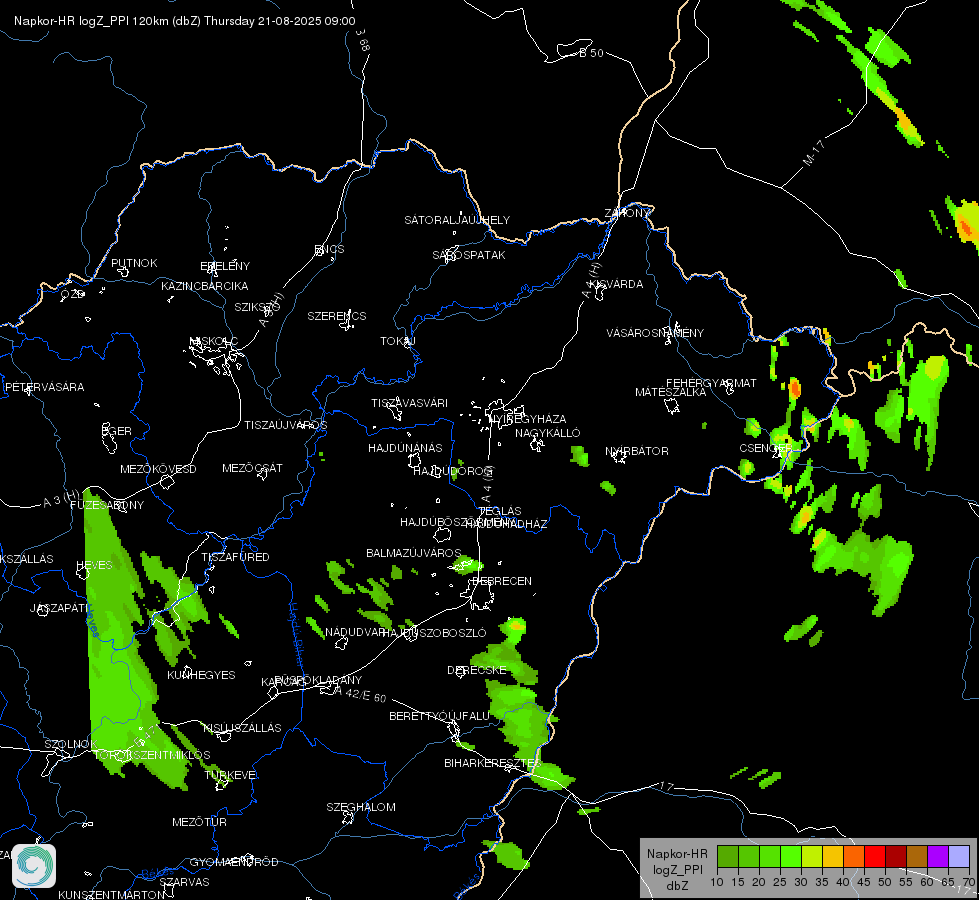Select the 60 dBZ purple swatch

[x=938, y=857]
